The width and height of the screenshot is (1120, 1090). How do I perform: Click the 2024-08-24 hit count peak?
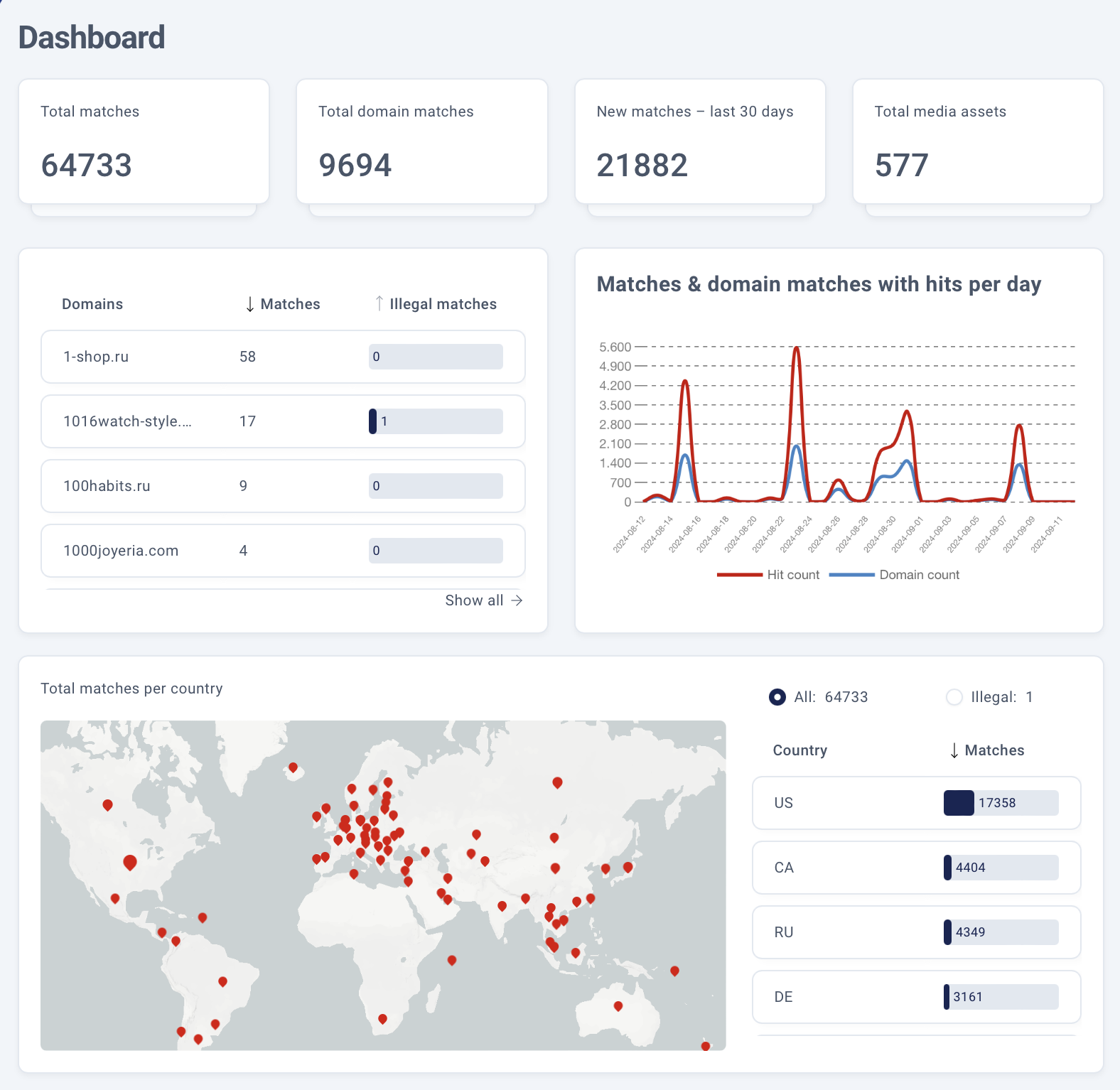(797, 348)
